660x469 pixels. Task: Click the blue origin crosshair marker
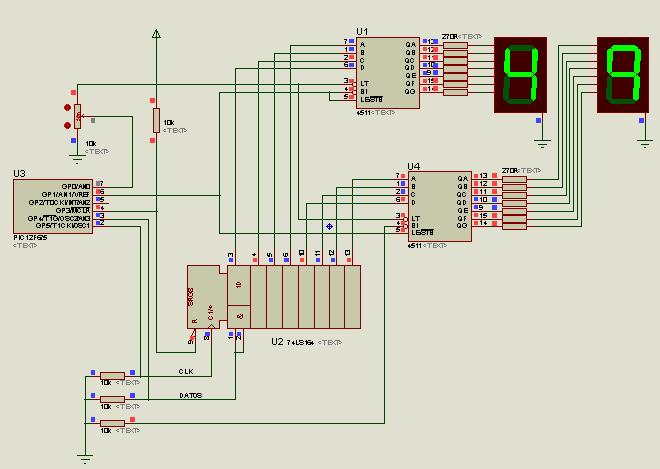click(x=330, y=227)
